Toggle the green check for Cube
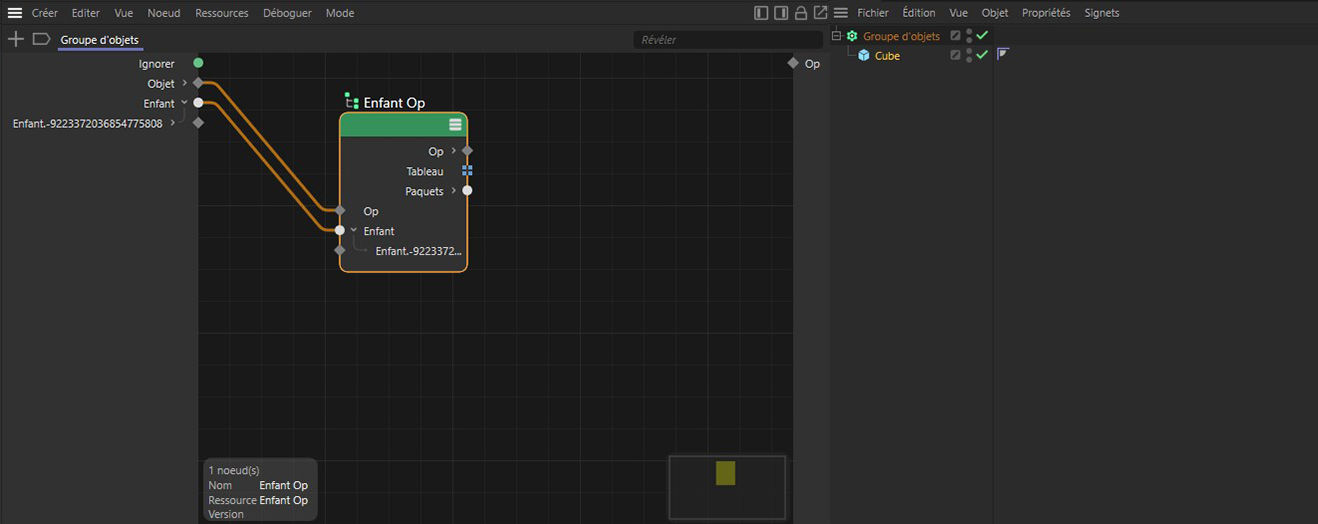The image size is (1318, 524). (x=982, y=55)
